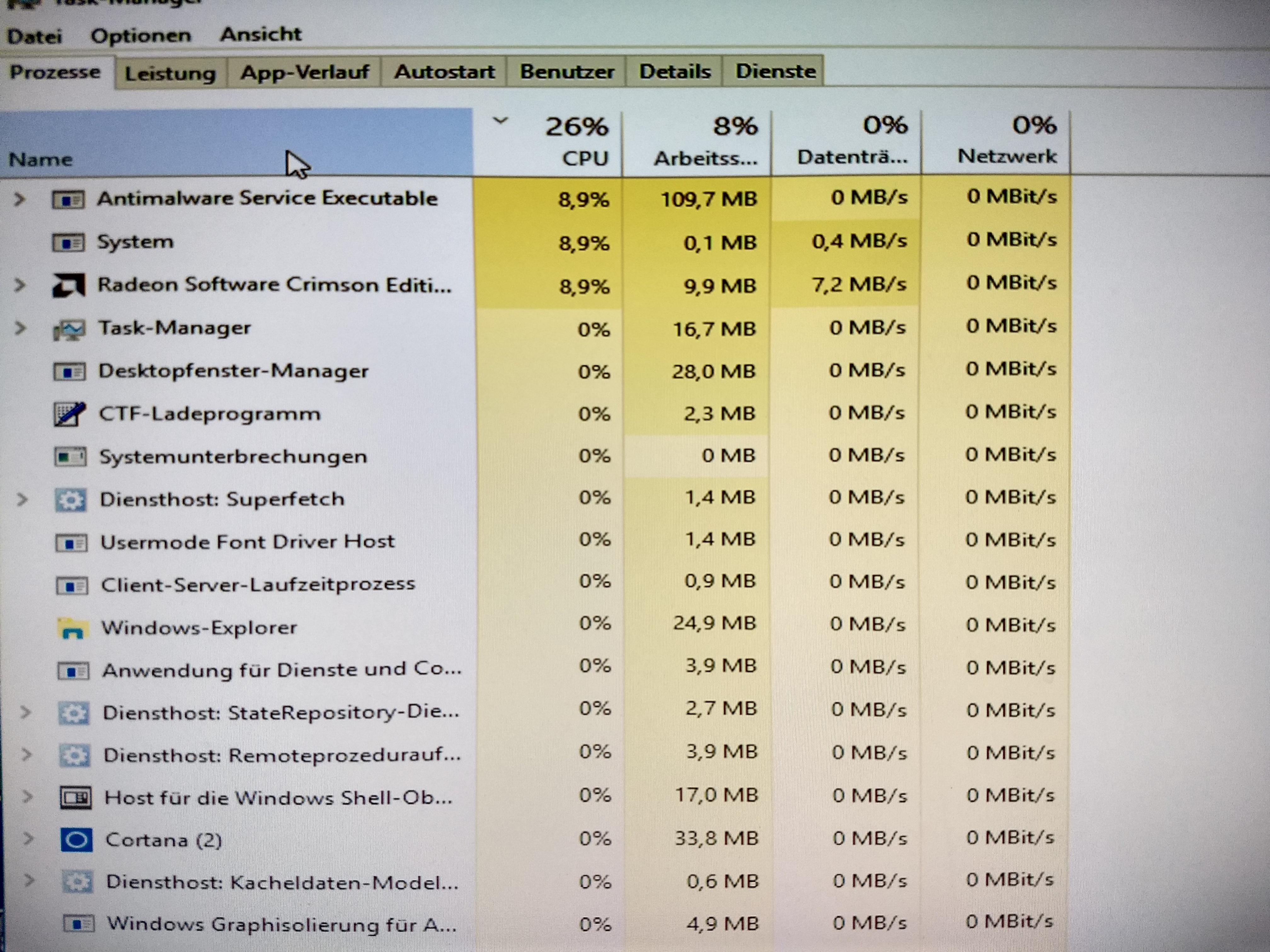1270x952 pixels.
Task: Switch to the Leistung tab
Action: pyautogui.click(x=170, y=73)
